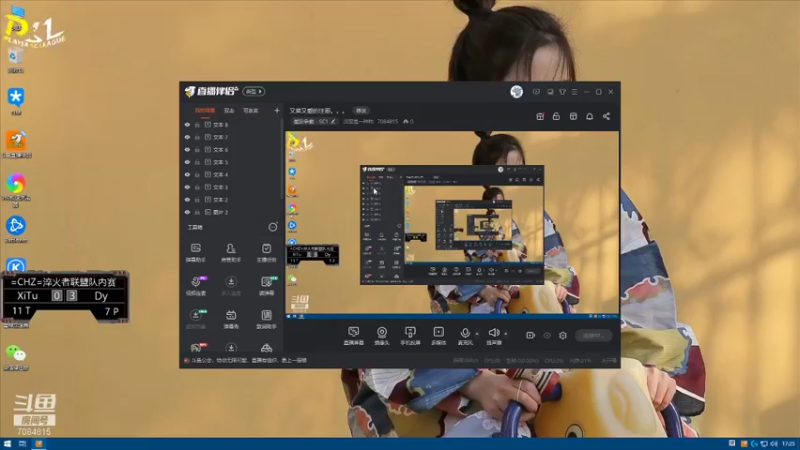Select the first orange-highlighted scene tab

(205, 111)
